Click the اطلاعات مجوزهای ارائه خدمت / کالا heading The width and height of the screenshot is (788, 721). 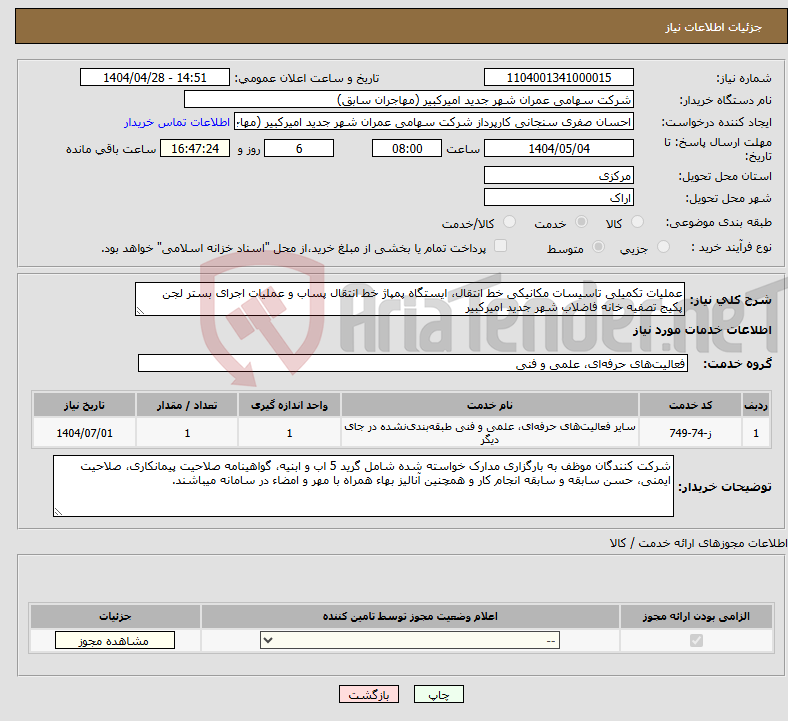pos(698,543)
